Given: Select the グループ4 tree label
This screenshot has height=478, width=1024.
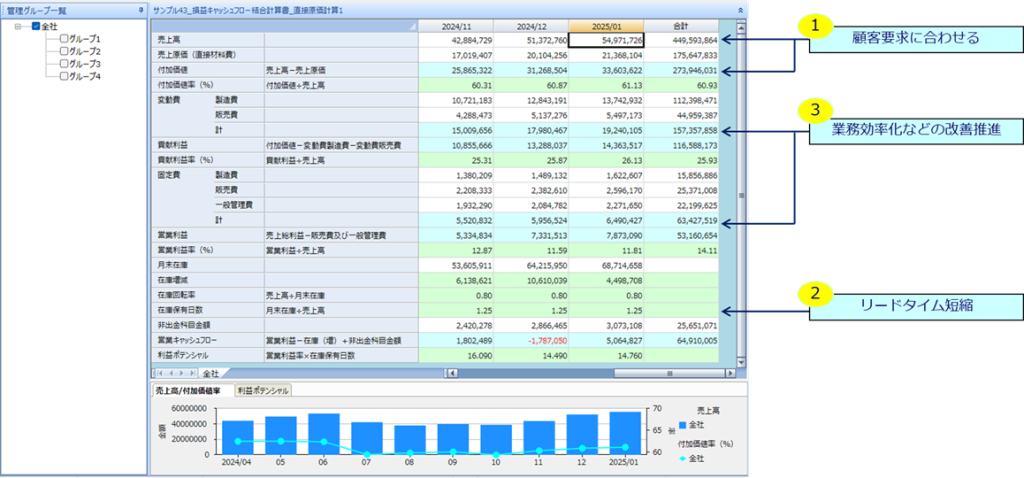Looking at the screenshot, I should [x=85, y=77].
